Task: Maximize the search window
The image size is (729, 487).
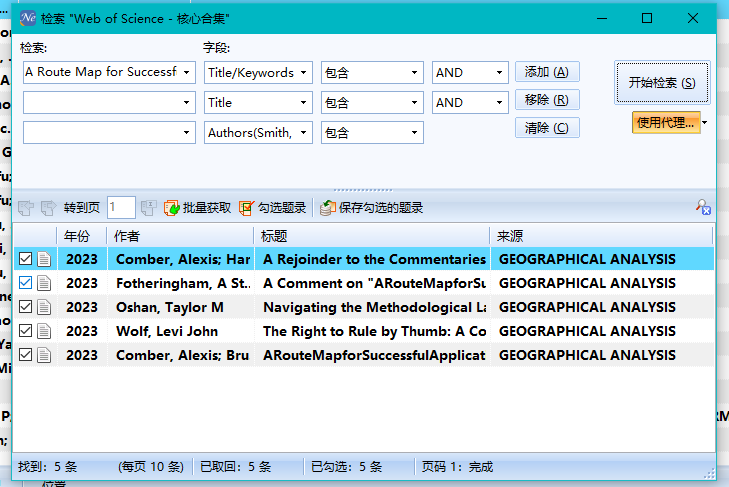Action: tap(647, 18)
